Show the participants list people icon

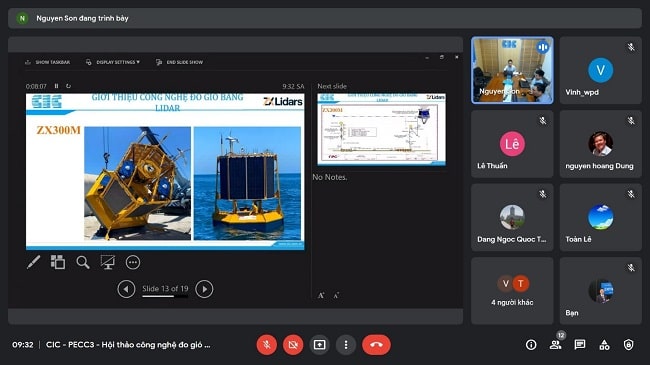pos(555,345)
